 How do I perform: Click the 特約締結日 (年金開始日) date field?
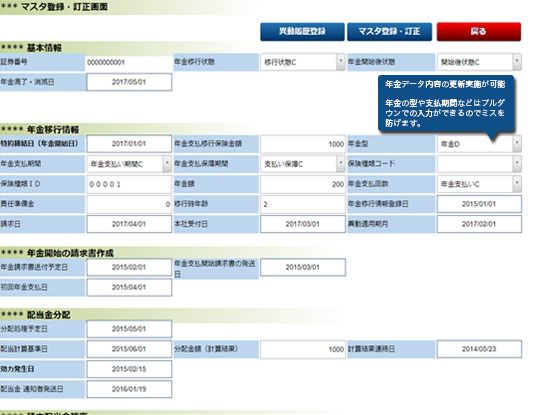[x=129, y=144]
